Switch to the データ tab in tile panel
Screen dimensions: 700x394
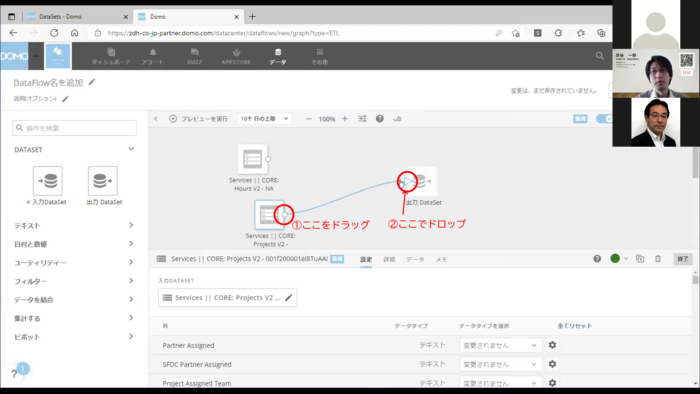[415, 259]
